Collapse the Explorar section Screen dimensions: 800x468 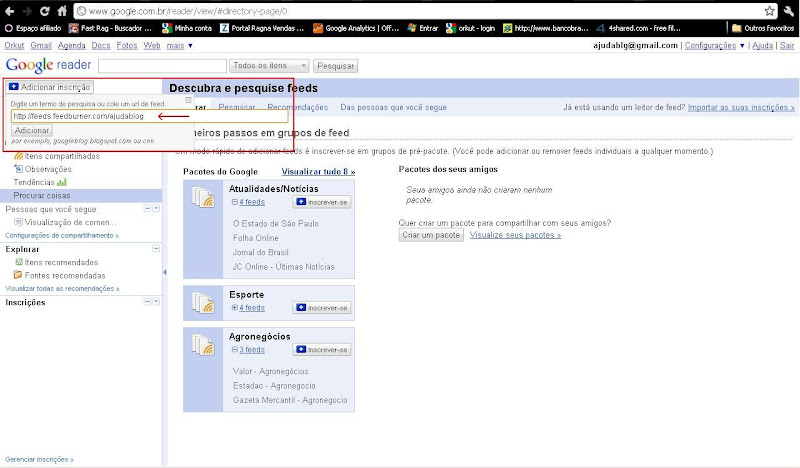(156, 249)
